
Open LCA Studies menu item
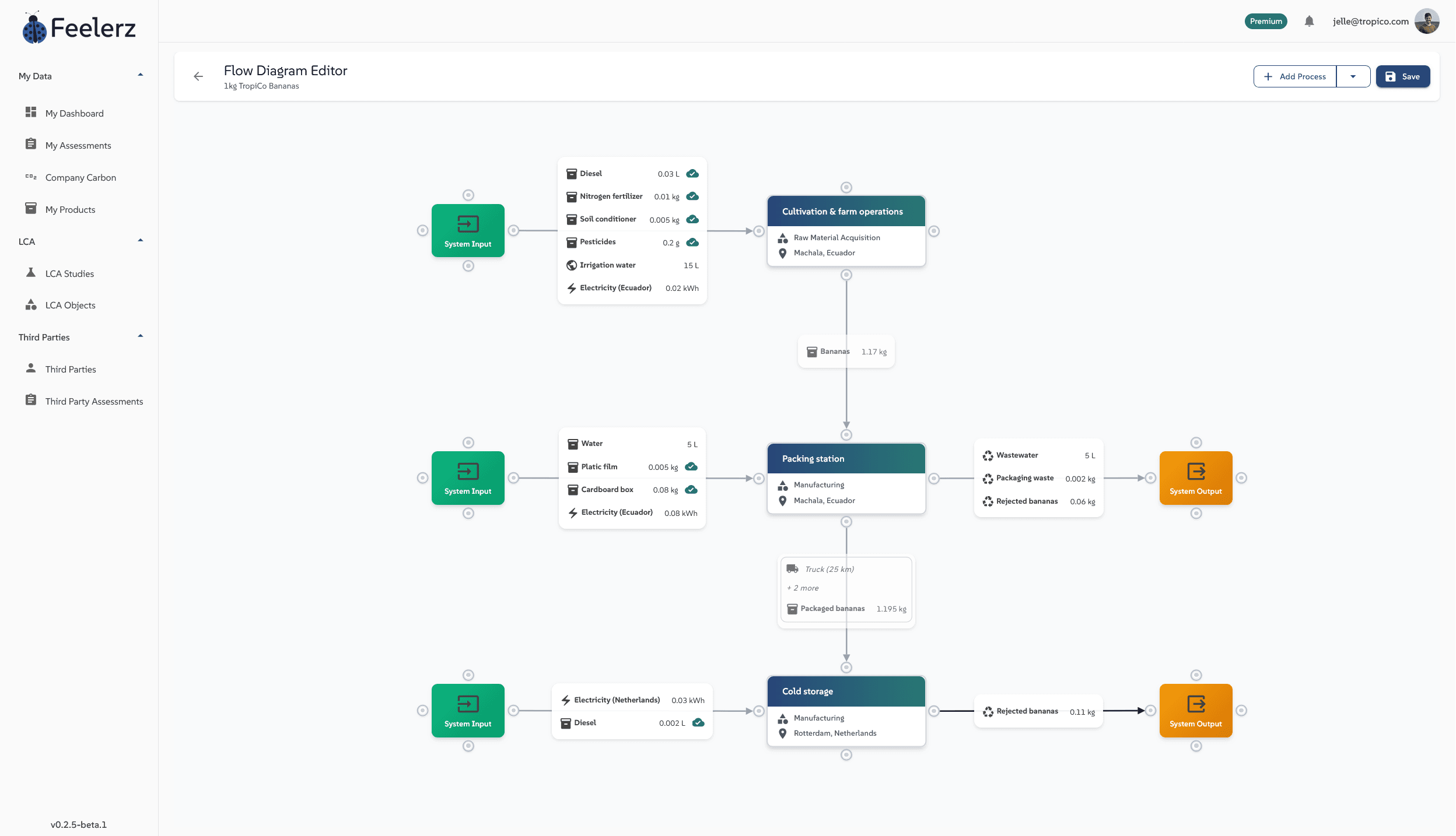(x=69, y=273)
